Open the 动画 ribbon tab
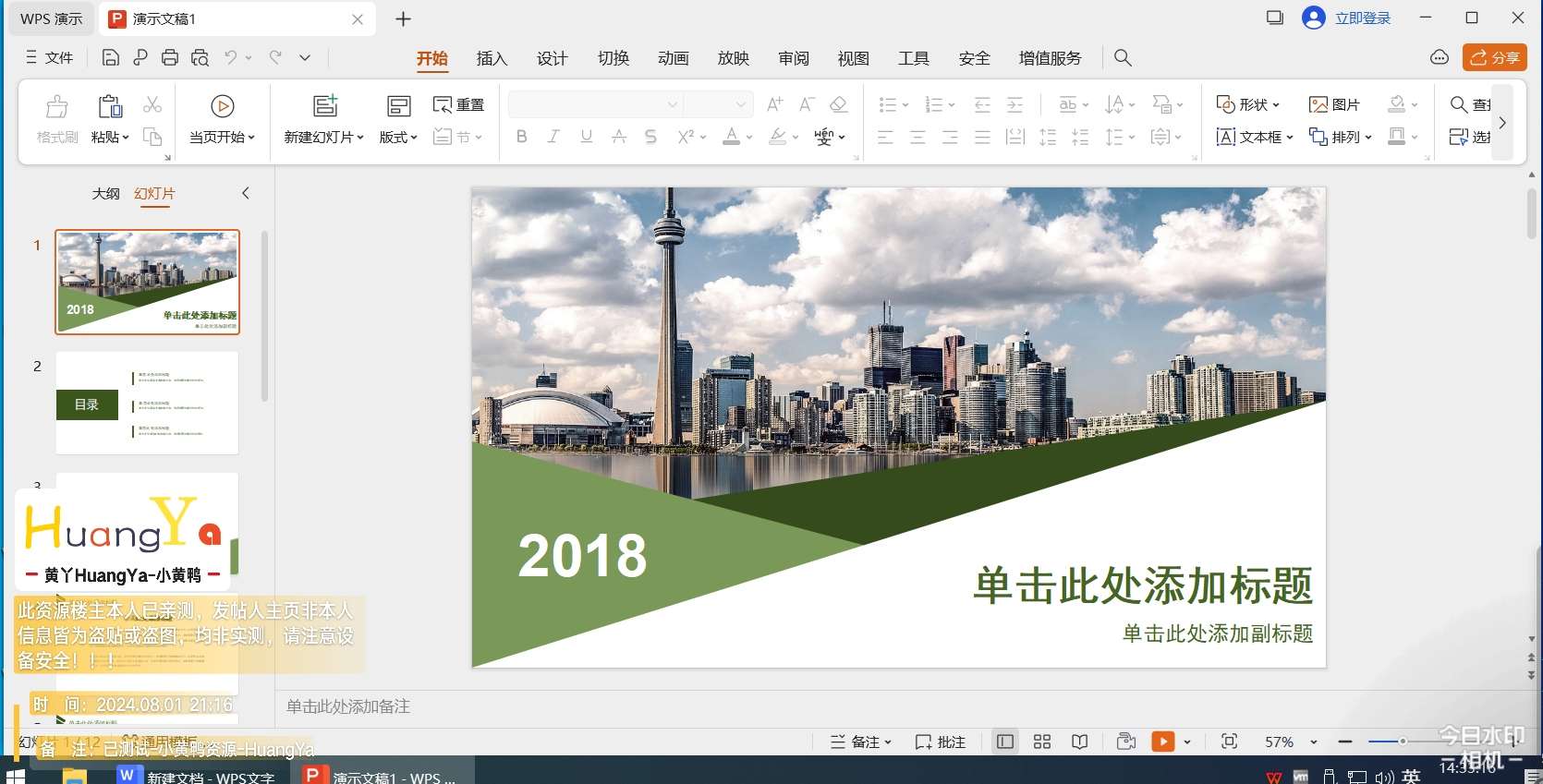The image size is (1543, 784). coord(673,58)
